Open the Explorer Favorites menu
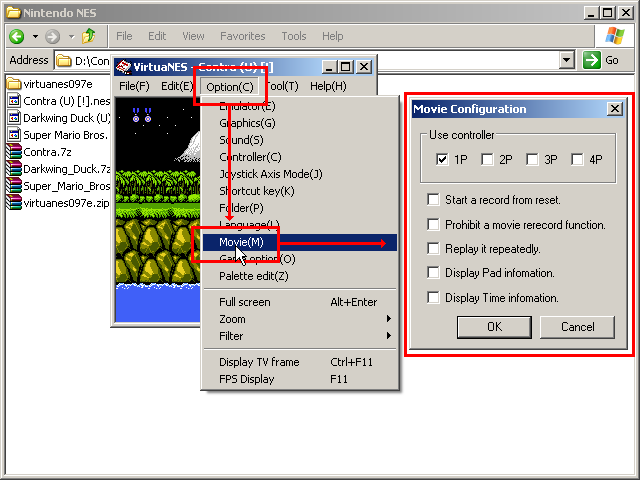 (242, 36)
